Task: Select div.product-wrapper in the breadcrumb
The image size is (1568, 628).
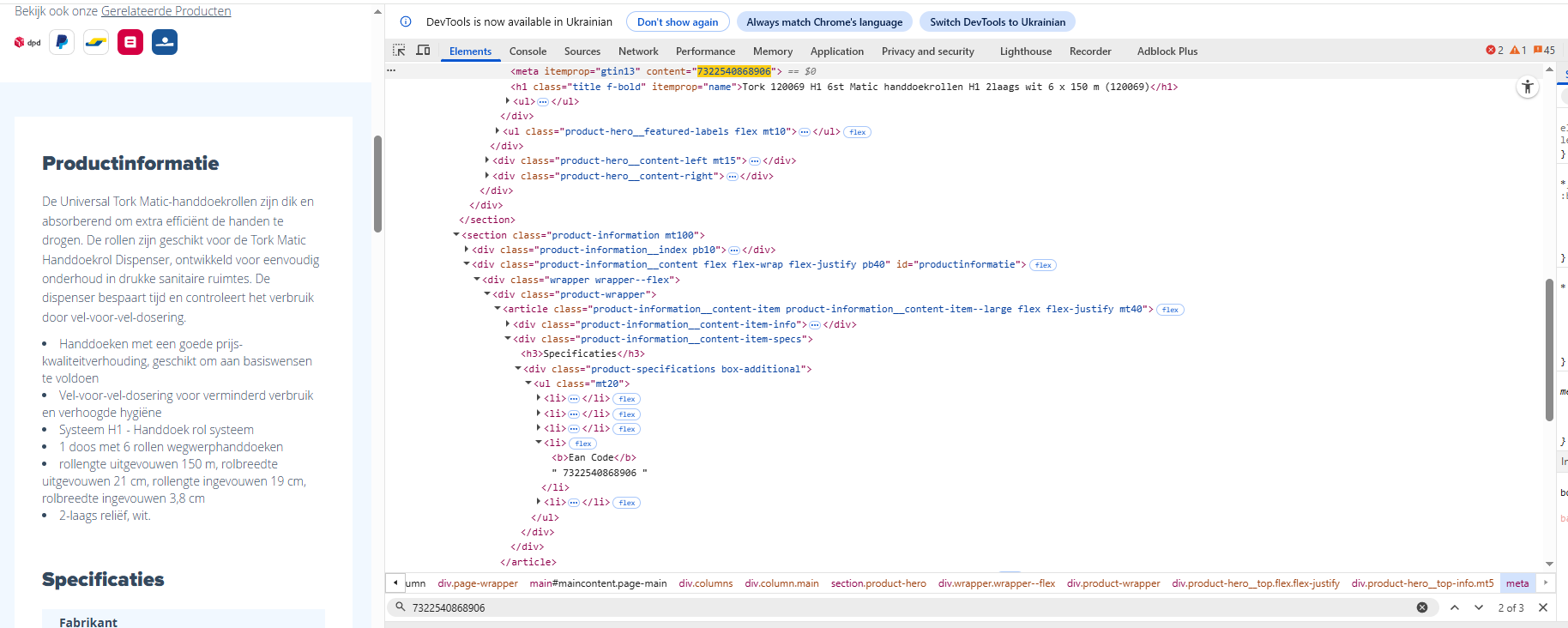Action: (1113, 583)
